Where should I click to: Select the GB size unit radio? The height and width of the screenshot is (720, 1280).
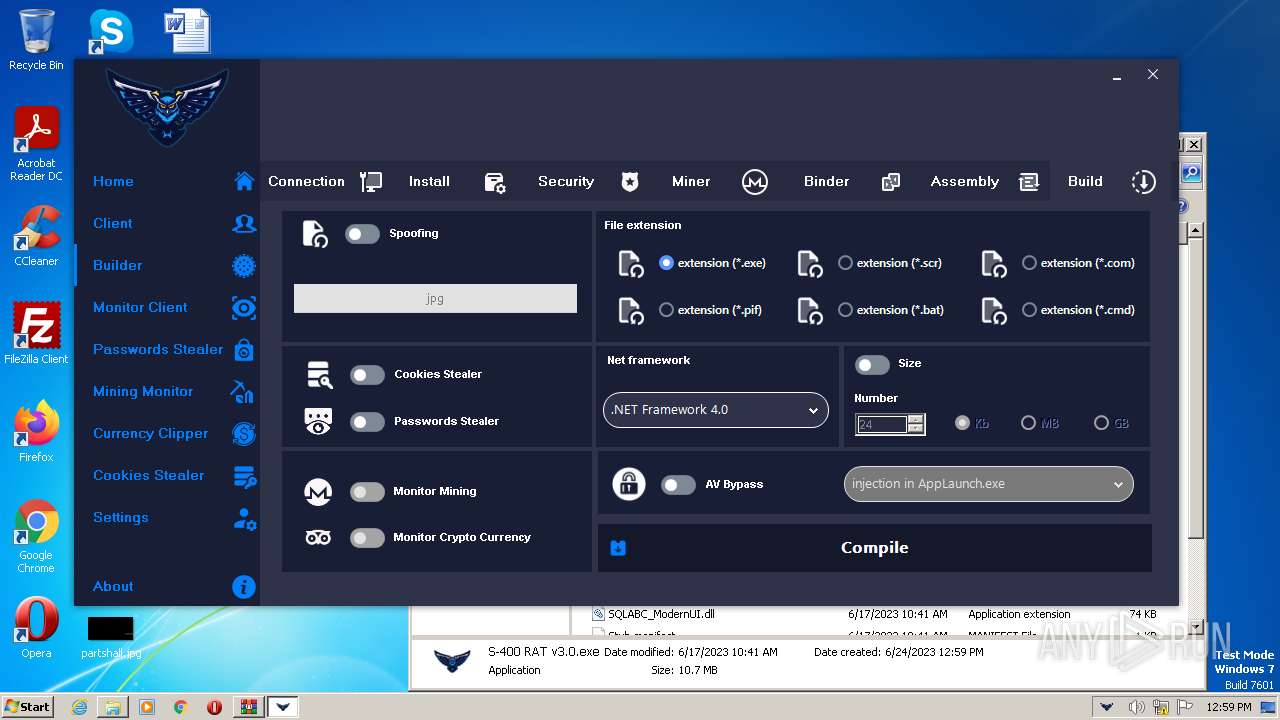coord(1101,423)
